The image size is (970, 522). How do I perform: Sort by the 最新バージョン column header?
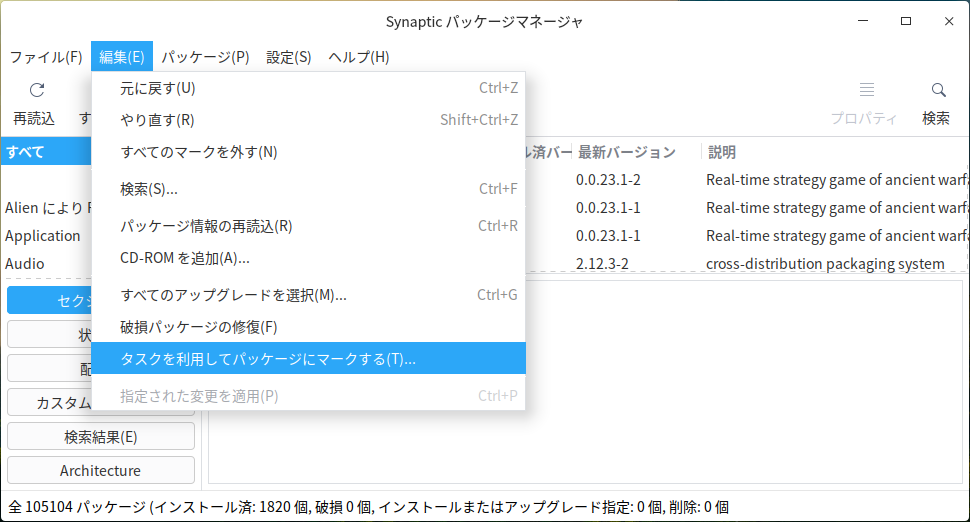[x=637, y=152]
